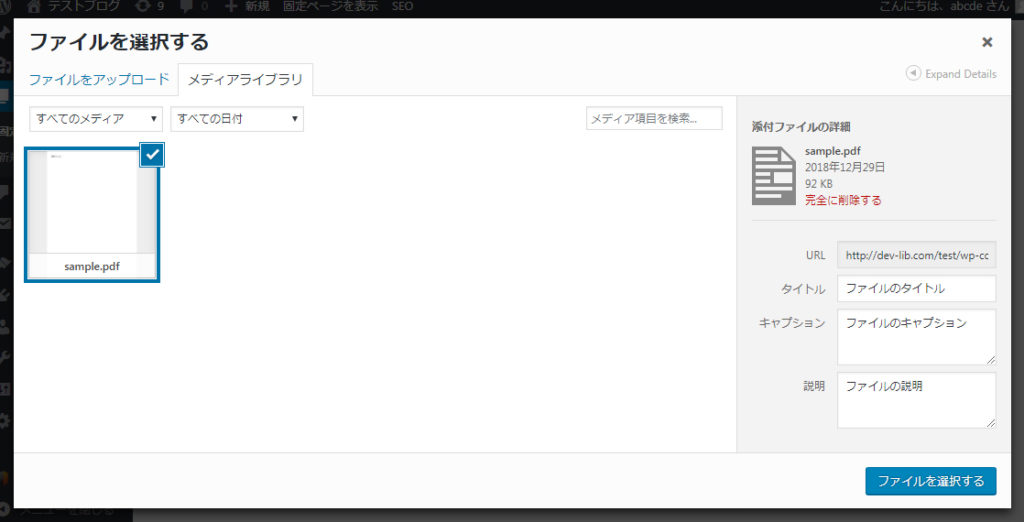Screen dimensions: 1024x522
Task: Select the メディアライブラリ tab
Action: pyautogui.click(x=245, y=79)
